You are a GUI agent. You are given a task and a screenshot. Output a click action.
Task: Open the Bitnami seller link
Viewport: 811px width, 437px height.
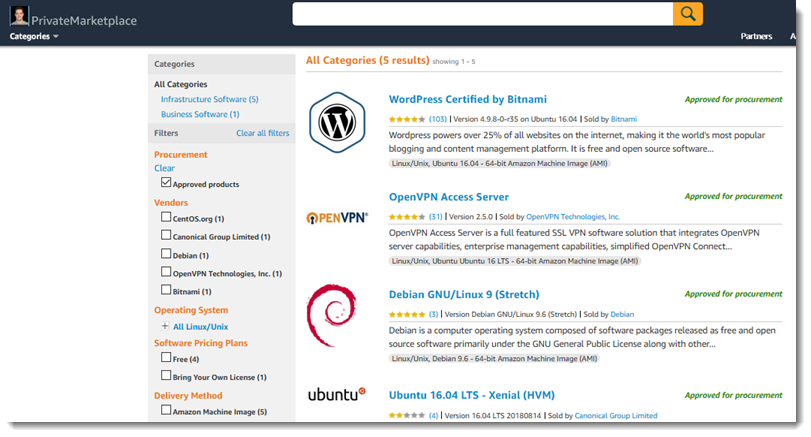coord(624,119)
